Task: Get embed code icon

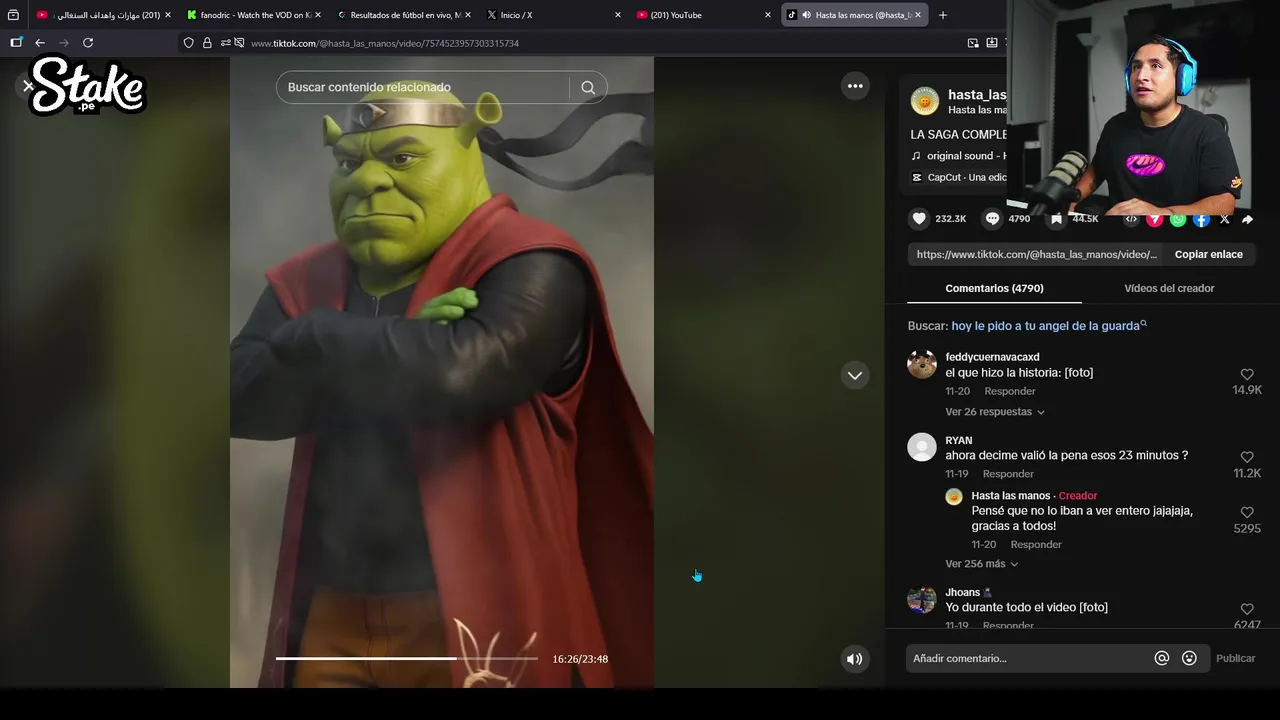Action: click(x=1131, y=219)
